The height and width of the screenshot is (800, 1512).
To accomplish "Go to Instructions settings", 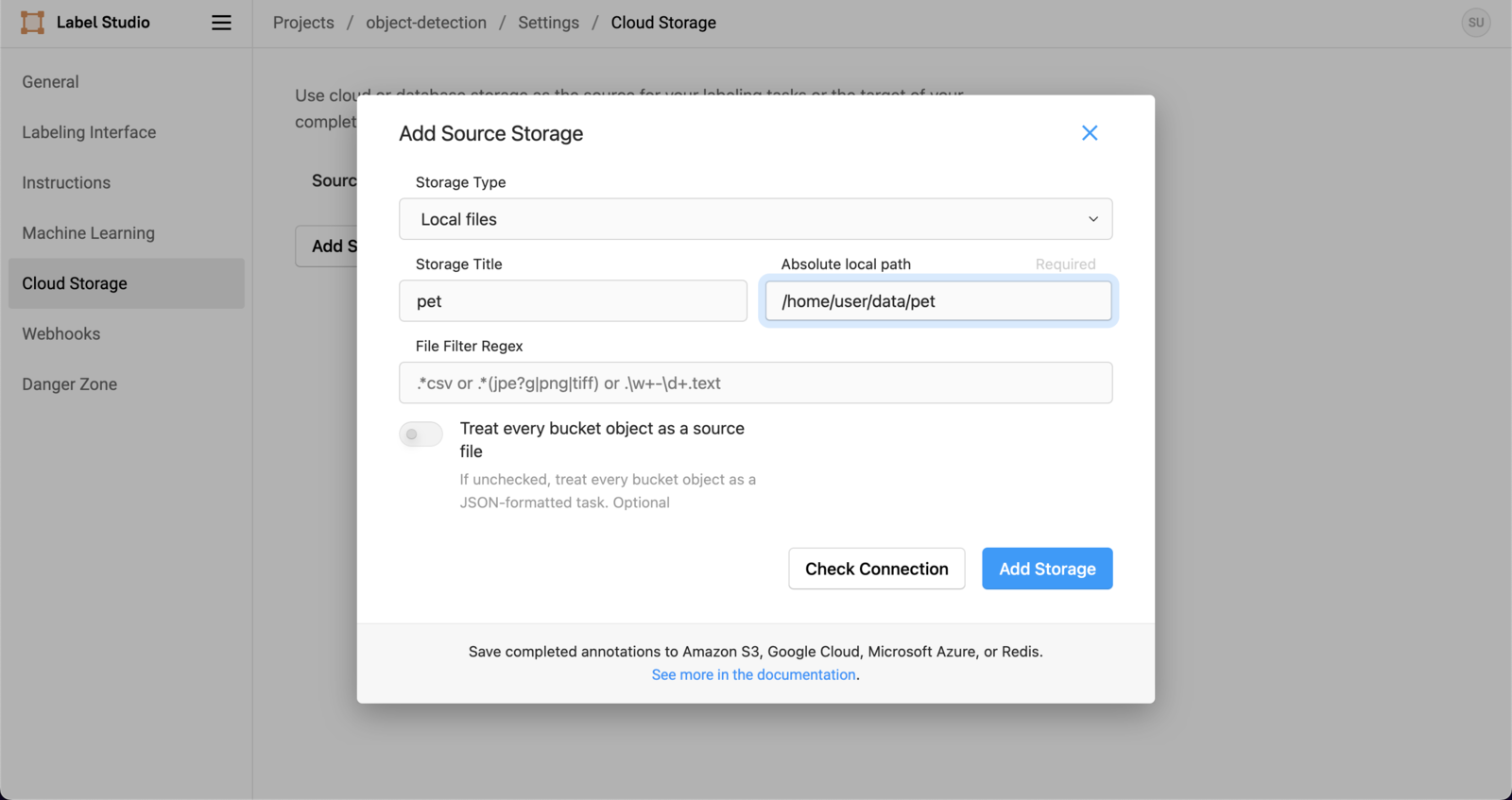I will (66, 183).
